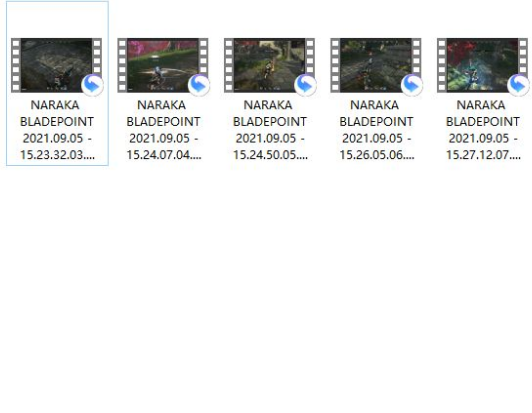Viewport: 532px width, 413px height.
Task: Click the file name ending 15.24.07.04
Action: [164, 130]
